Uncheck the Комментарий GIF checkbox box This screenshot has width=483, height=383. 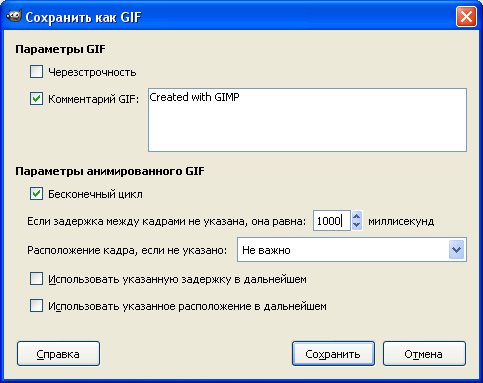[x=36, y=99]
